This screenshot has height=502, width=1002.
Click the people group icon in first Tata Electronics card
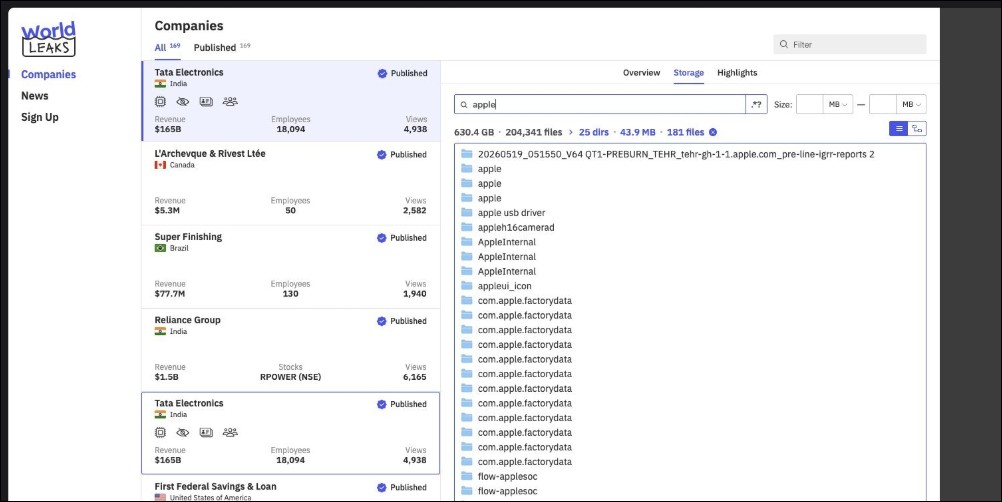click(x=230, y=102)
